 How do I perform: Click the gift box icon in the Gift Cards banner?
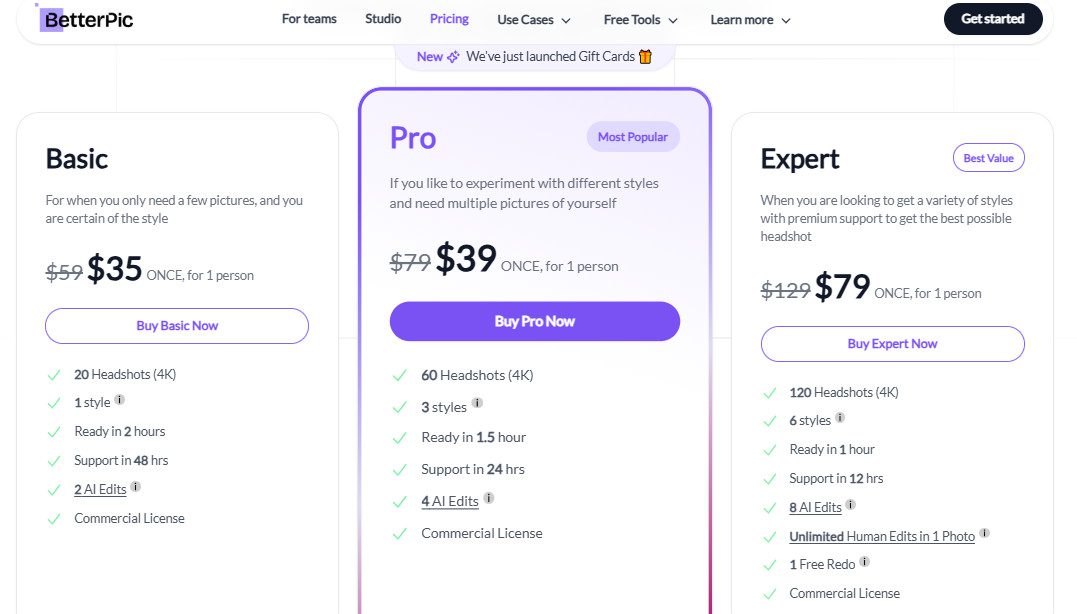(x=646, y=57)
